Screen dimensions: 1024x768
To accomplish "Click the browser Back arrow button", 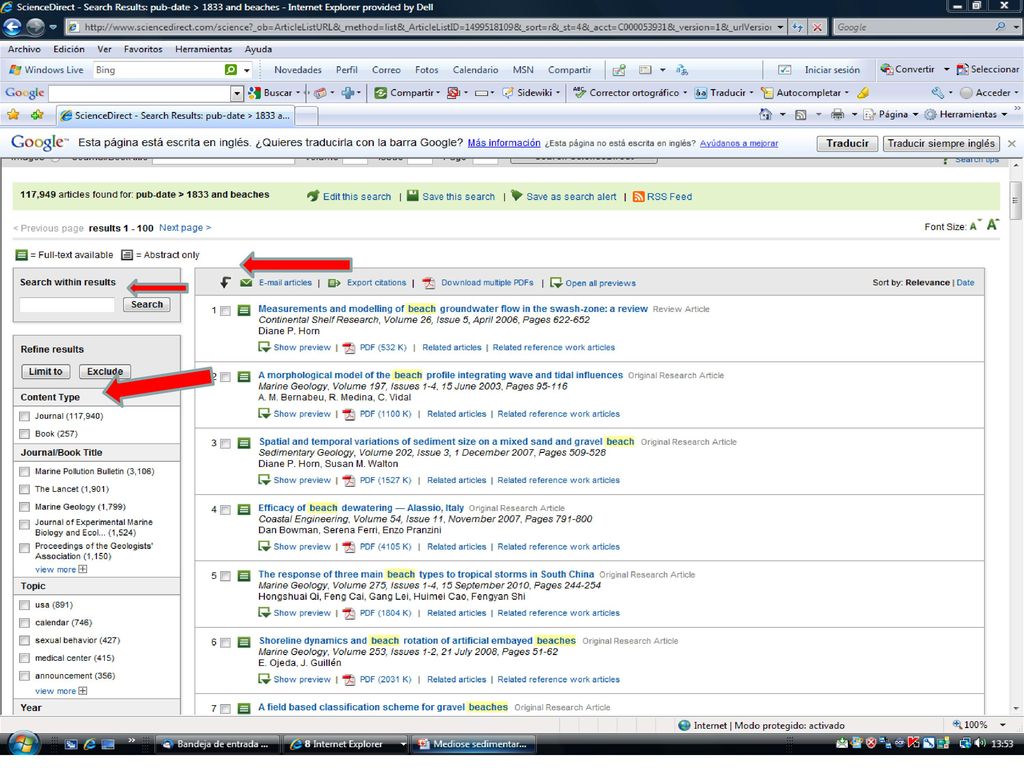I will pos(12,27).
